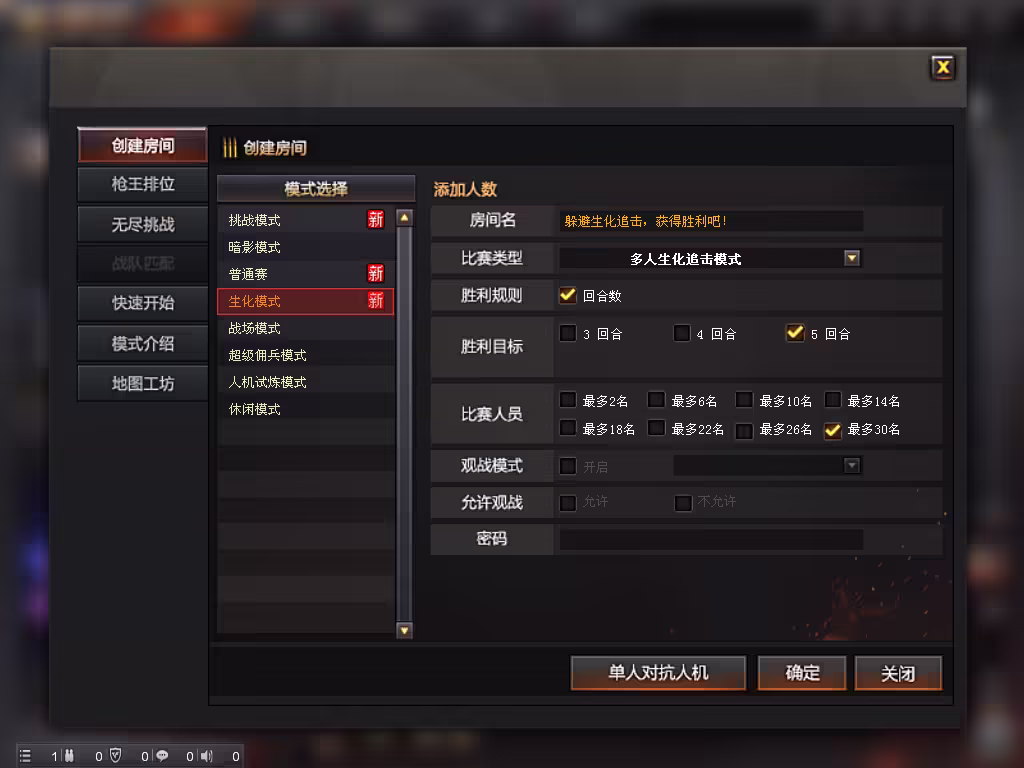Close dialog with the yellow X icon
Screen dimensions: 1024x768
[x=942, y=67]
